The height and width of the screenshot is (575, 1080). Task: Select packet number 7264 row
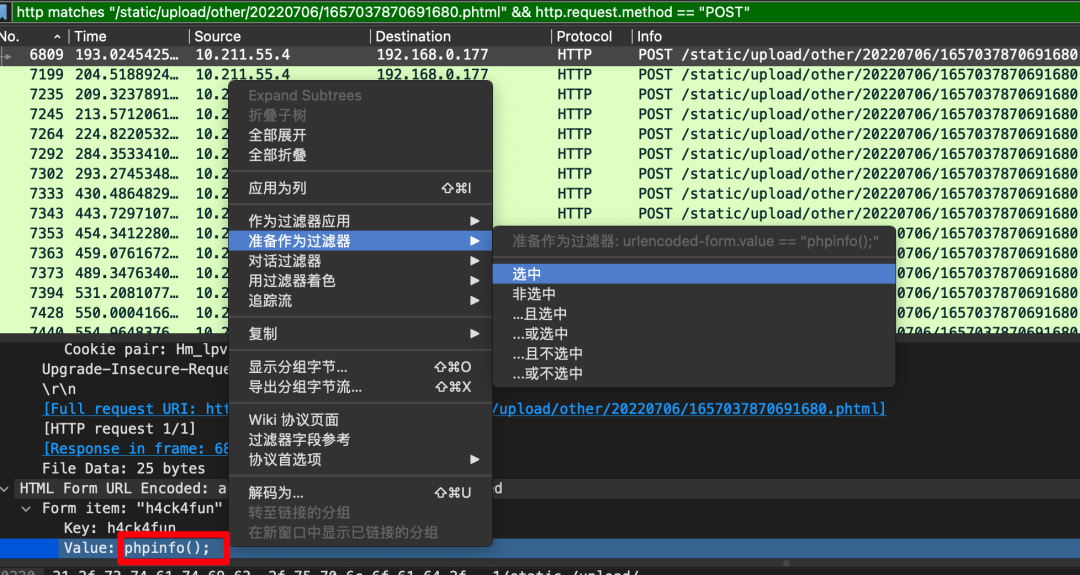tap(114, 134)
